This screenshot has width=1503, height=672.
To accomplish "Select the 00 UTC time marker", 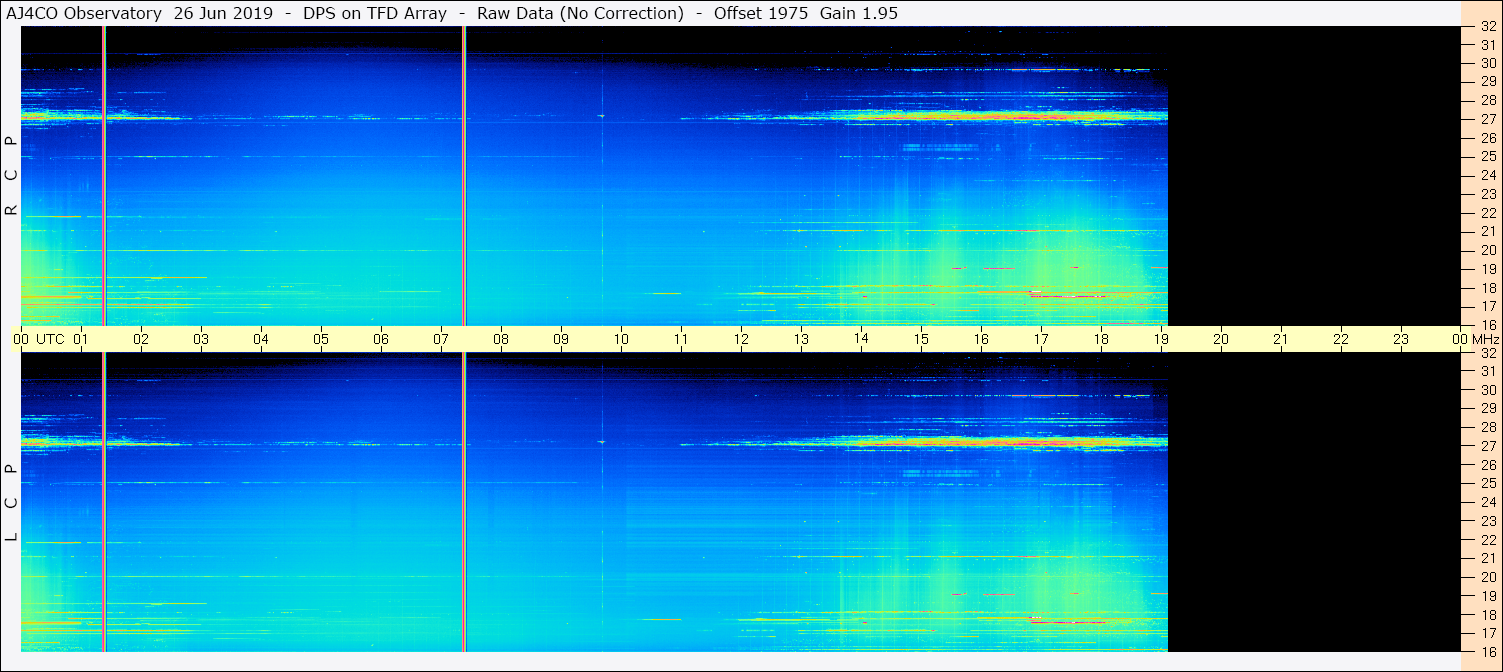I will pyautogui.click(x=40, y=339).
